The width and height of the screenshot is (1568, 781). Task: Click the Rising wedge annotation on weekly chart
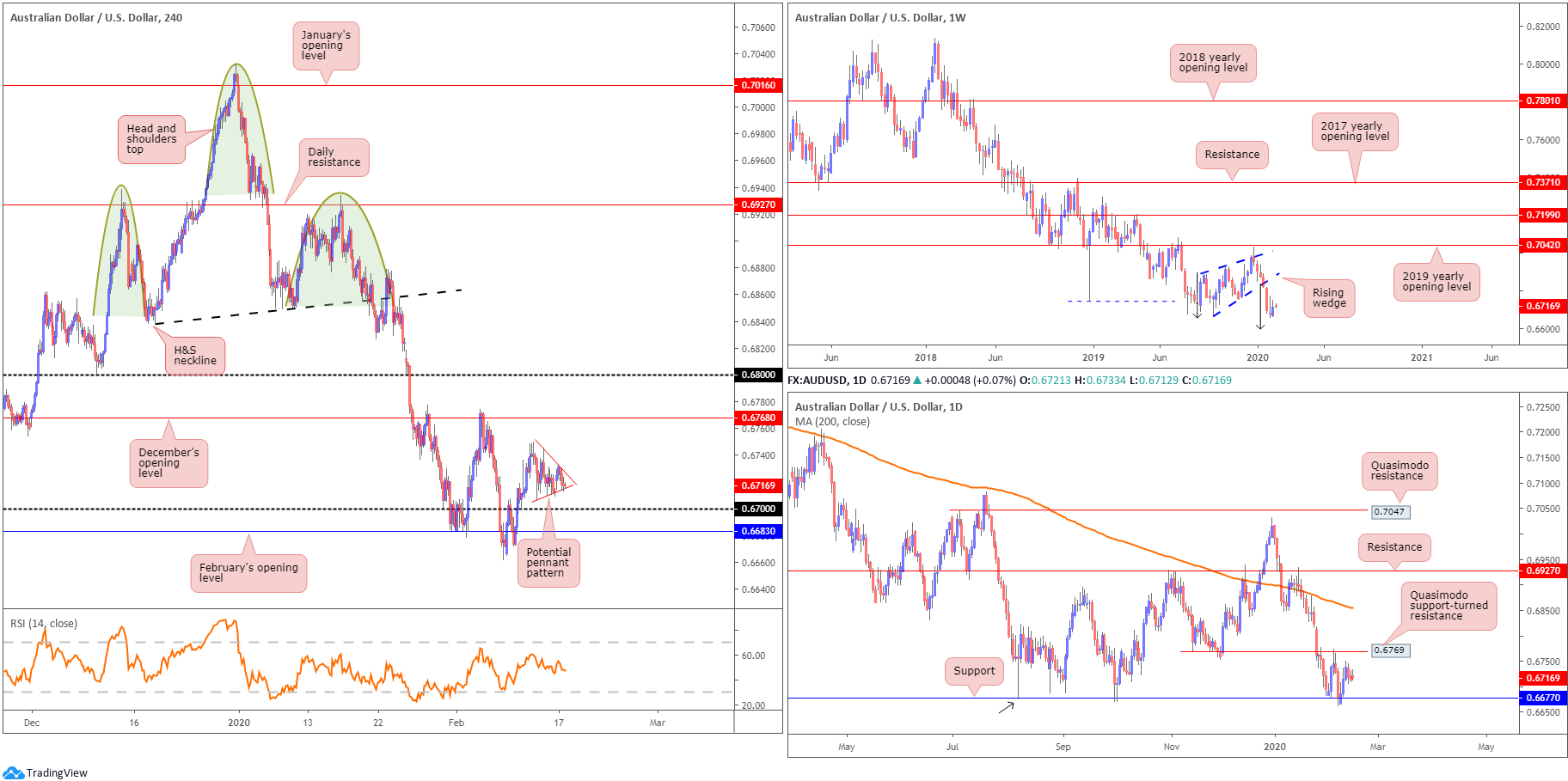click(x=1329, y=298)
